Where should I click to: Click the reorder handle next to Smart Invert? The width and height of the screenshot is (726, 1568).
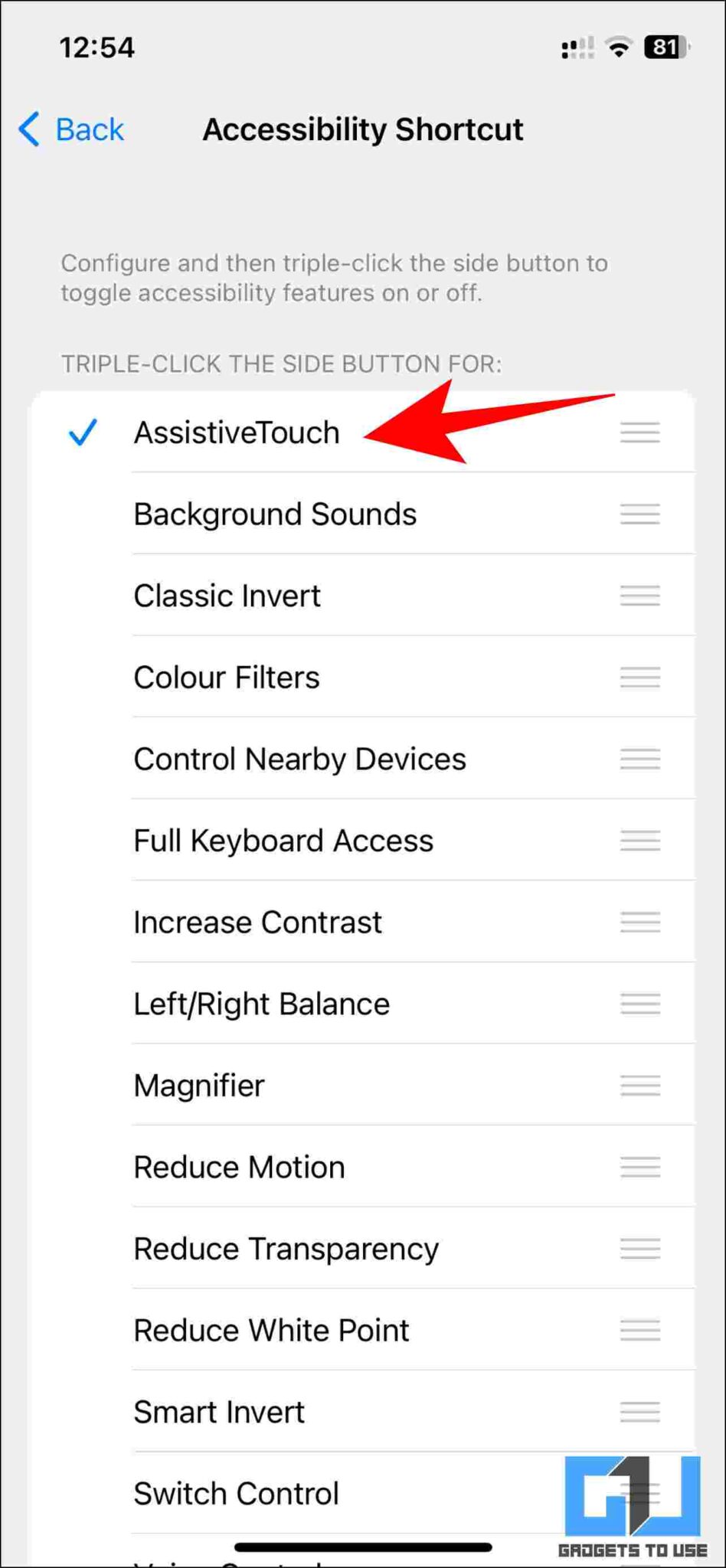coord(640,1413)
